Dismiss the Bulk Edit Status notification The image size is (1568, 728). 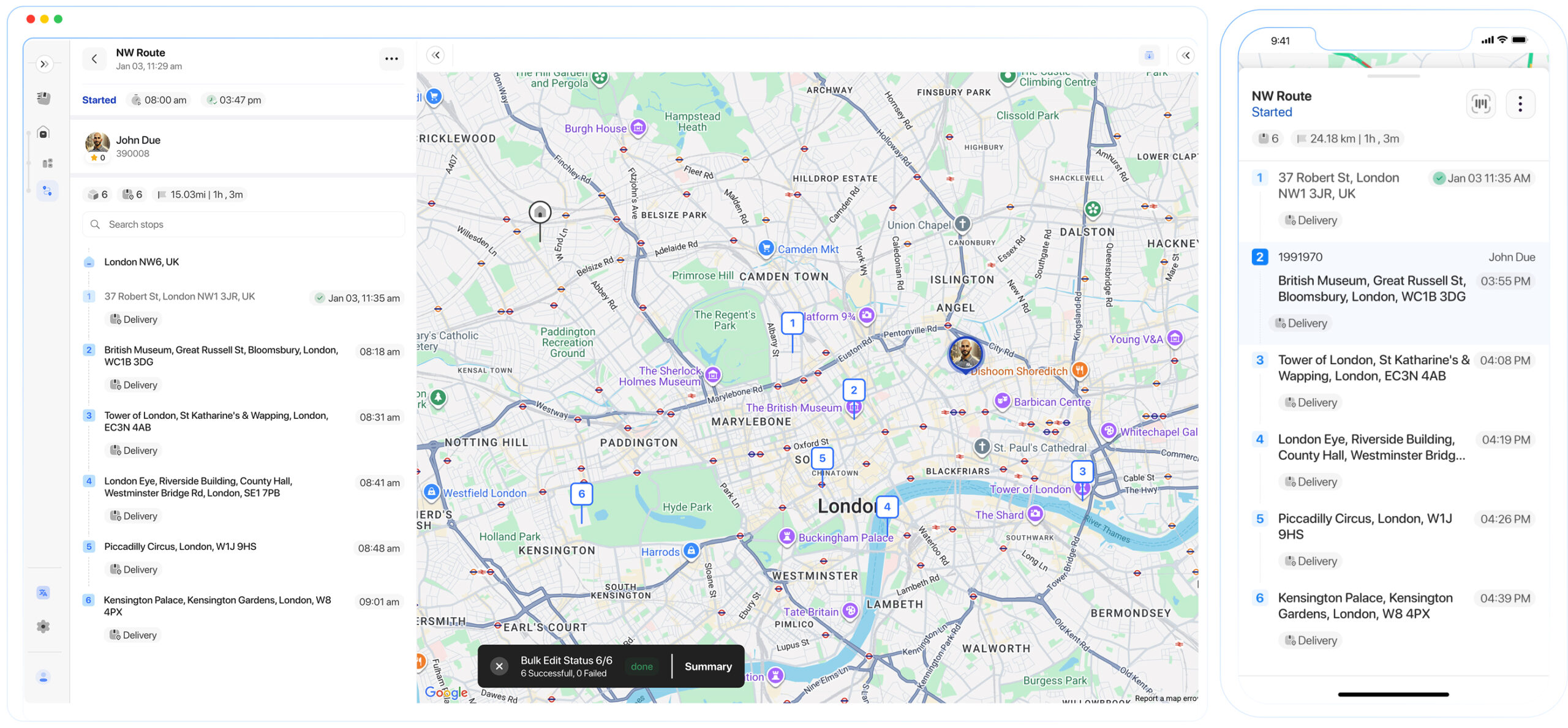pos(499,666)
